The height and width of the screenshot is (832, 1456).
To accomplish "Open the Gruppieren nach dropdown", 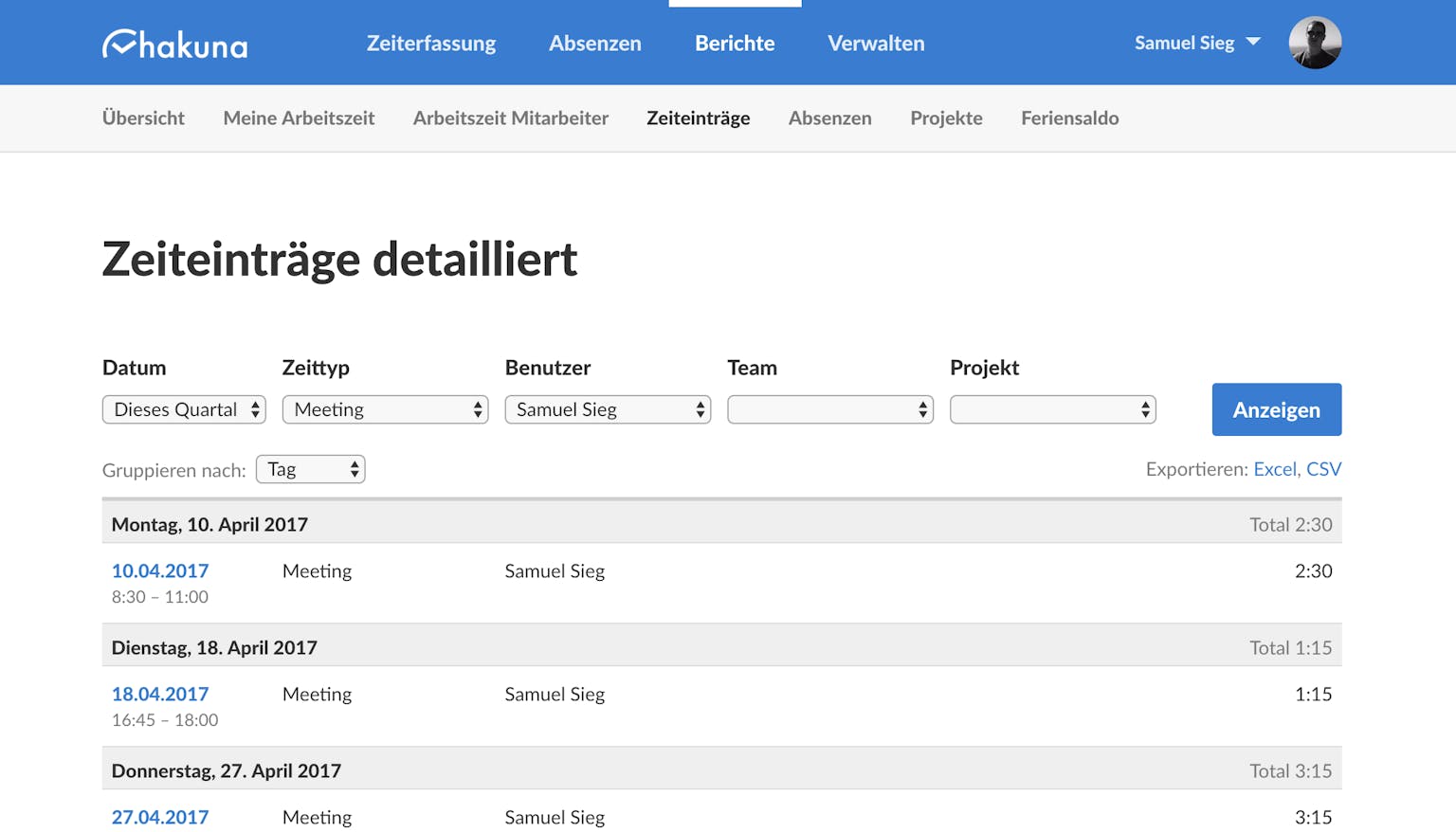I will tap(311, 469).
